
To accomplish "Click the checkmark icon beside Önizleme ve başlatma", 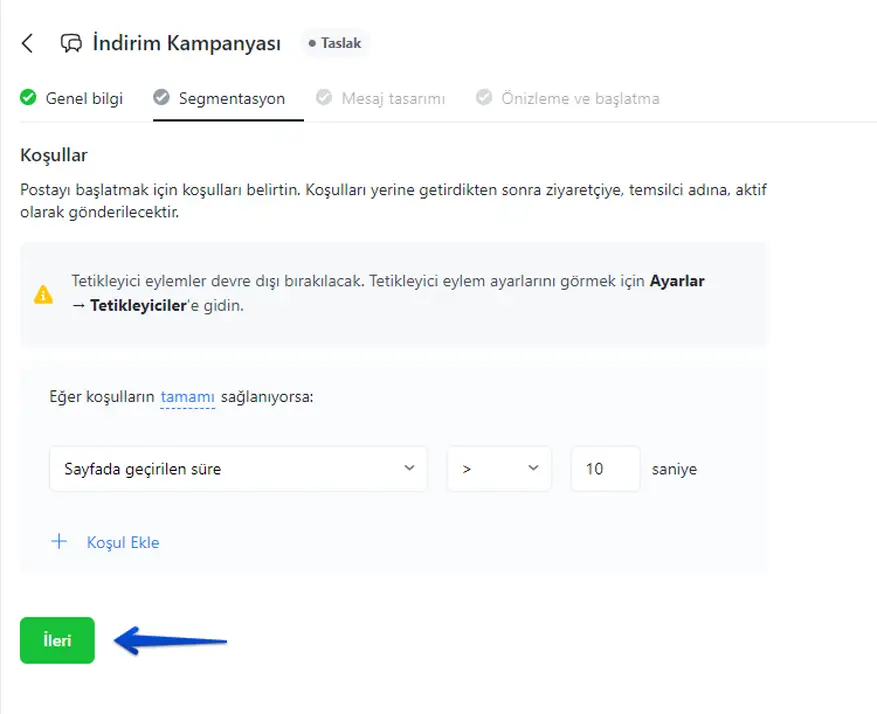I will coord(484,98).
